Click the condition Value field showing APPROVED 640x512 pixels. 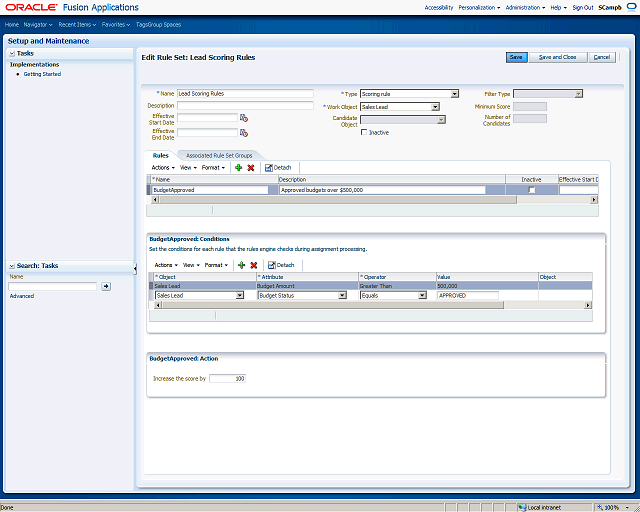pos(468,295)
